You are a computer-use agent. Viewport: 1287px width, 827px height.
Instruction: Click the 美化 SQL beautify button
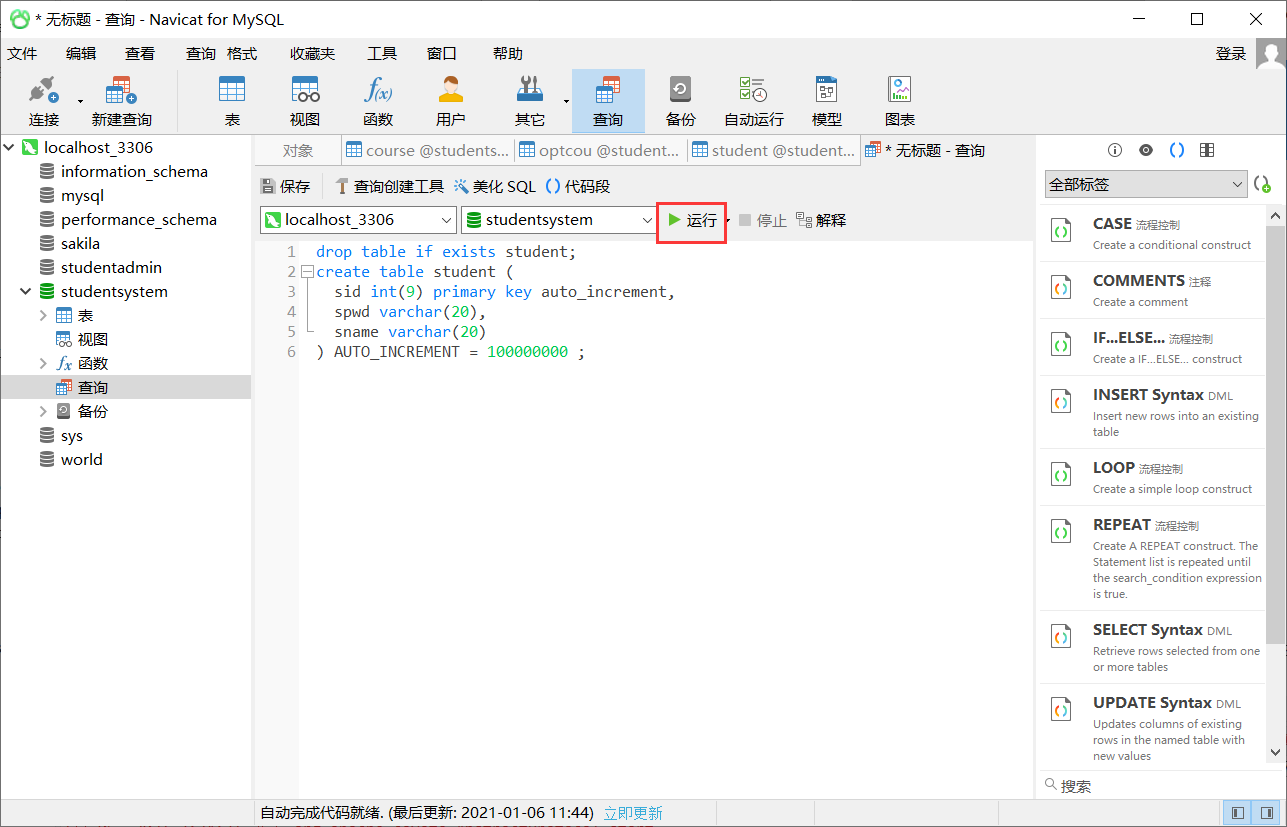point(495,186)
